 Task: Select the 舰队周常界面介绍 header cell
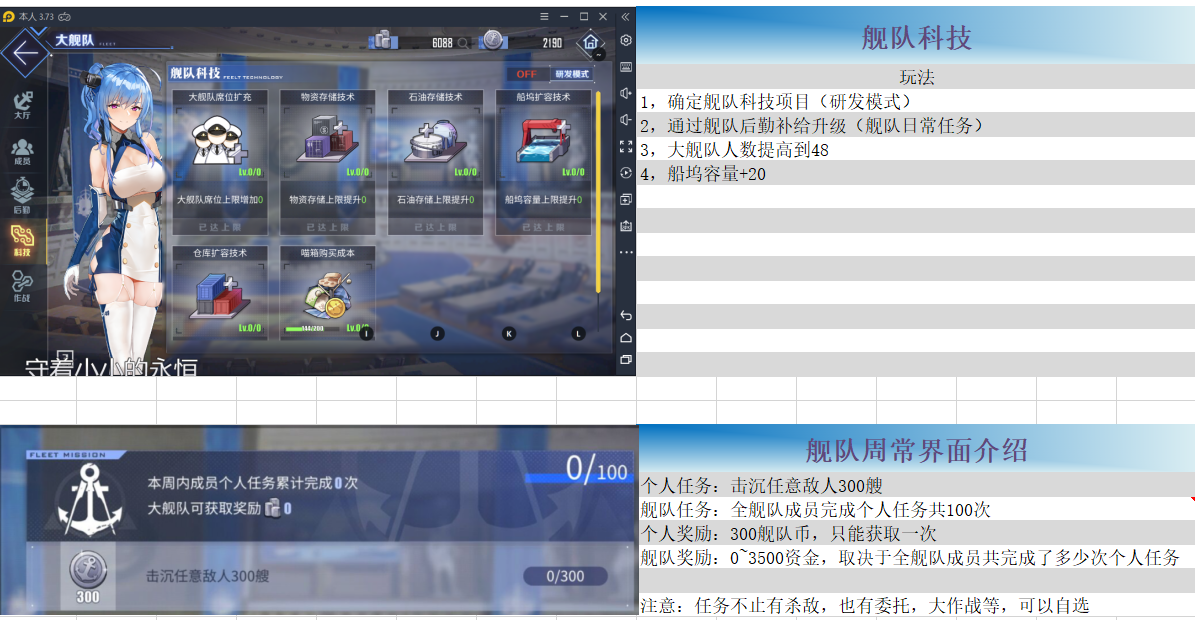point(915,449)
